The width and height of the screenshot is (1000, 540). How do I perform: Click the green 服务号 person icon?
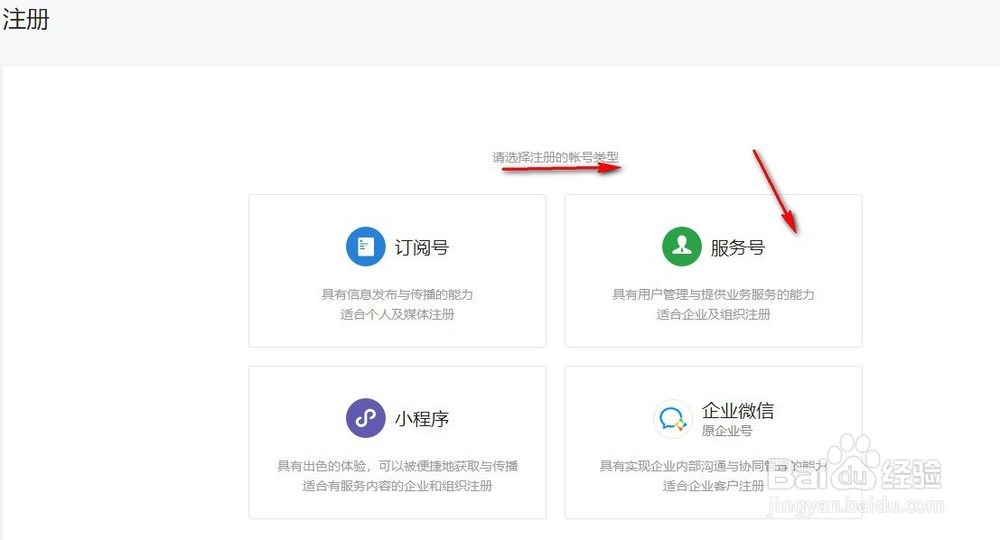[x=682, y=246]
